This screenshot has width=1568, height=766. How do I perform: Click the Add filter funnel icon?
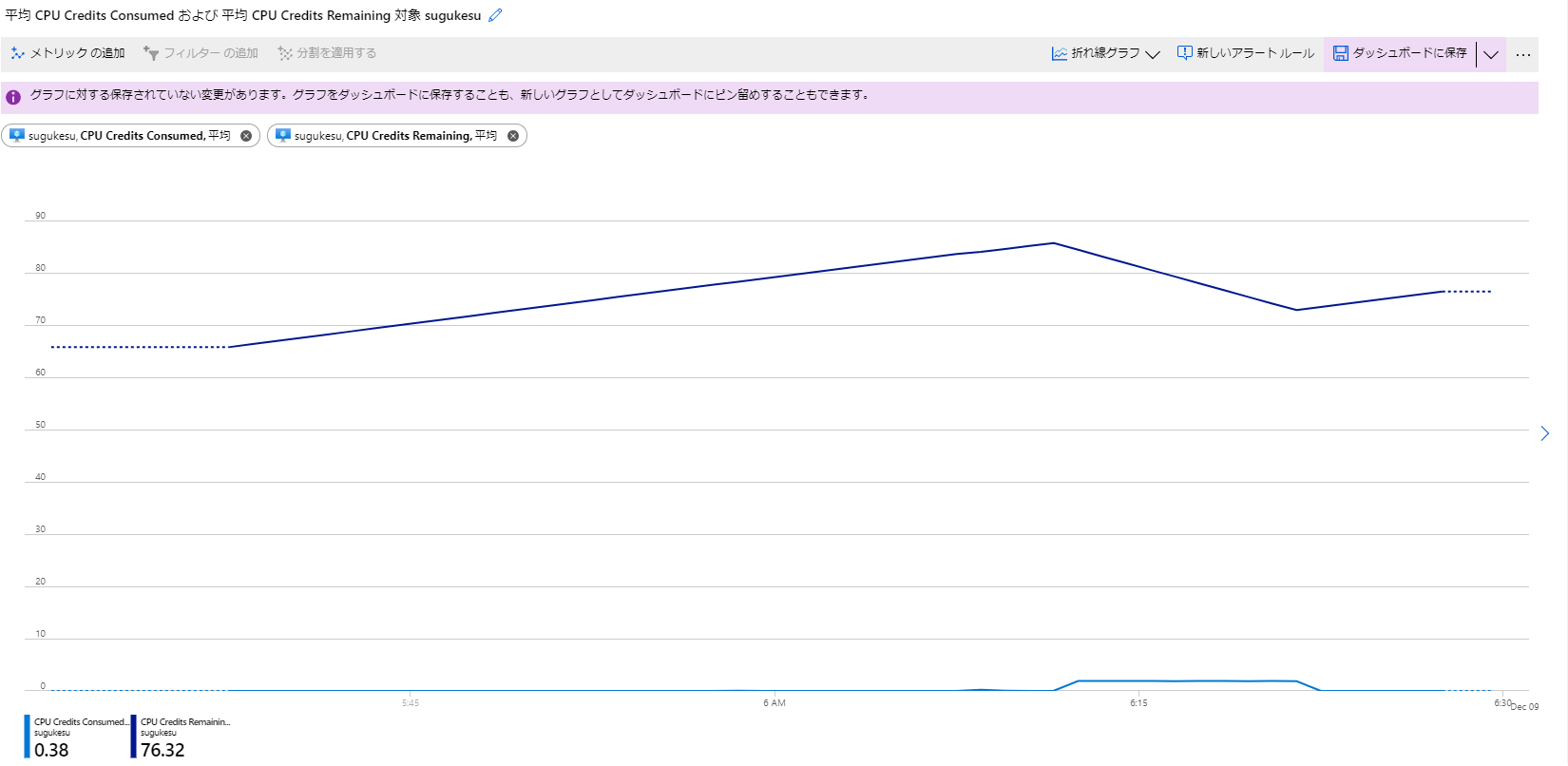(151, 53)
